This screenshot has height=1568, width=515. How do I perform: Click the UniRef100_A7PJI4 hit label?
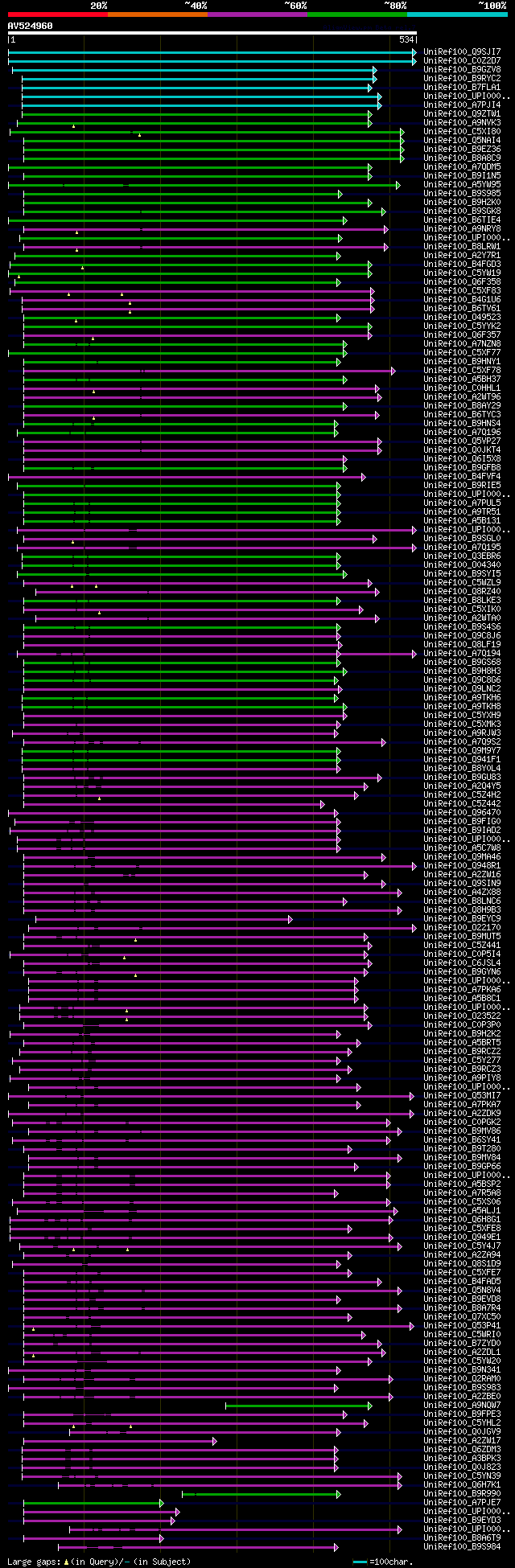[x=462, y=105]
